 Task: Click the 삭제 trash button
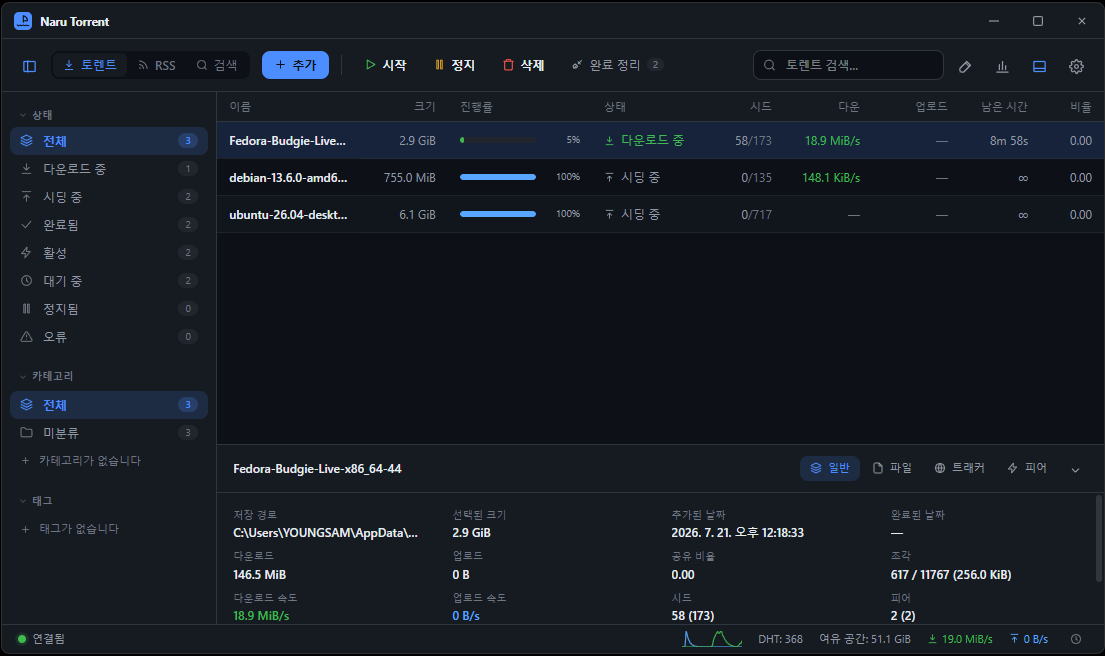click(x=523, y=65)
